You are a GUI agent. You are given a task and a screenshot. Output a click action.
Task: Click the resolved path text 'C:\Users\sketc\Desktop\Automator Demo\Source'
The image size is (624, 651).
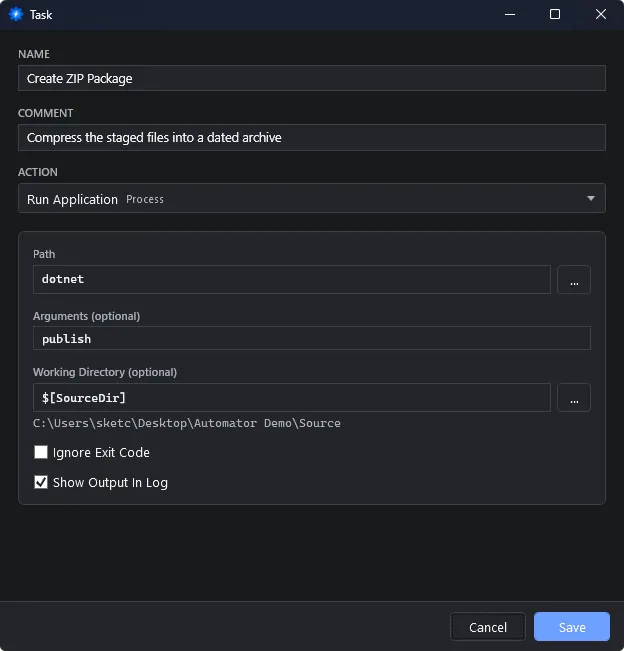pyautogui.click(x=187, y=423)
